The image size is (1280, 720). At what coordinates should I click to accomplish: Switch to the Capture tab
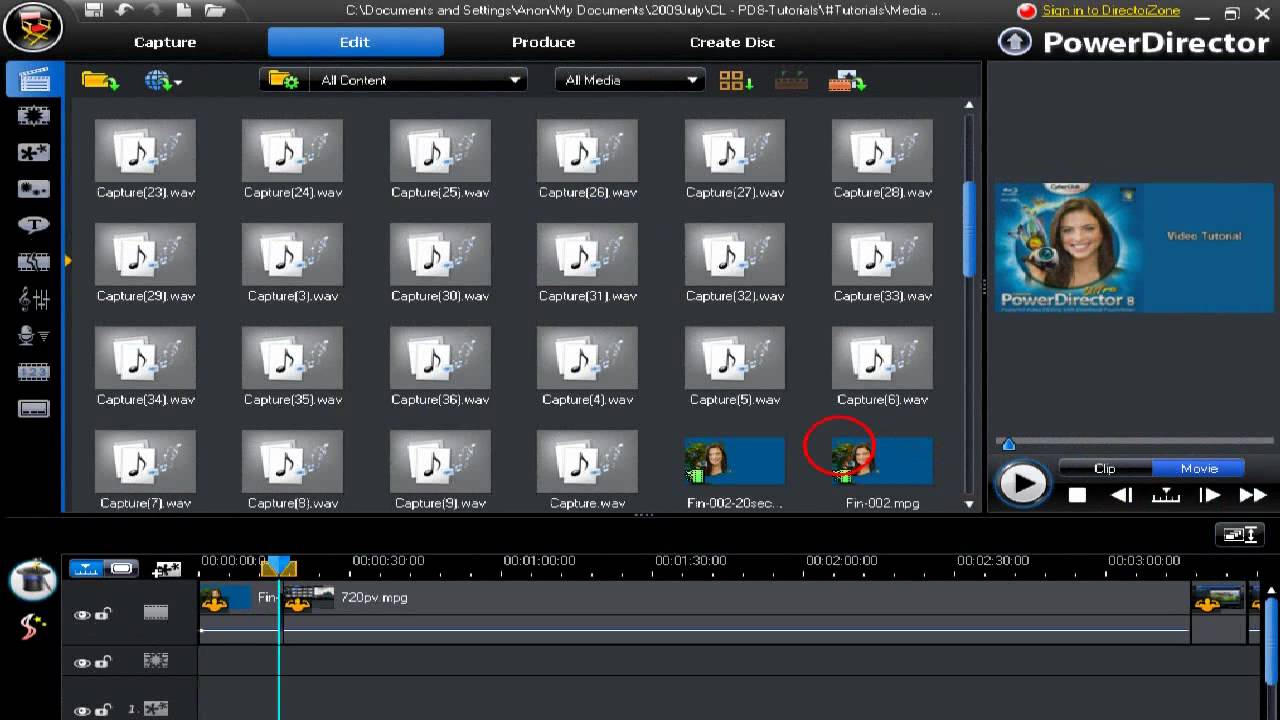coord(165,42)
